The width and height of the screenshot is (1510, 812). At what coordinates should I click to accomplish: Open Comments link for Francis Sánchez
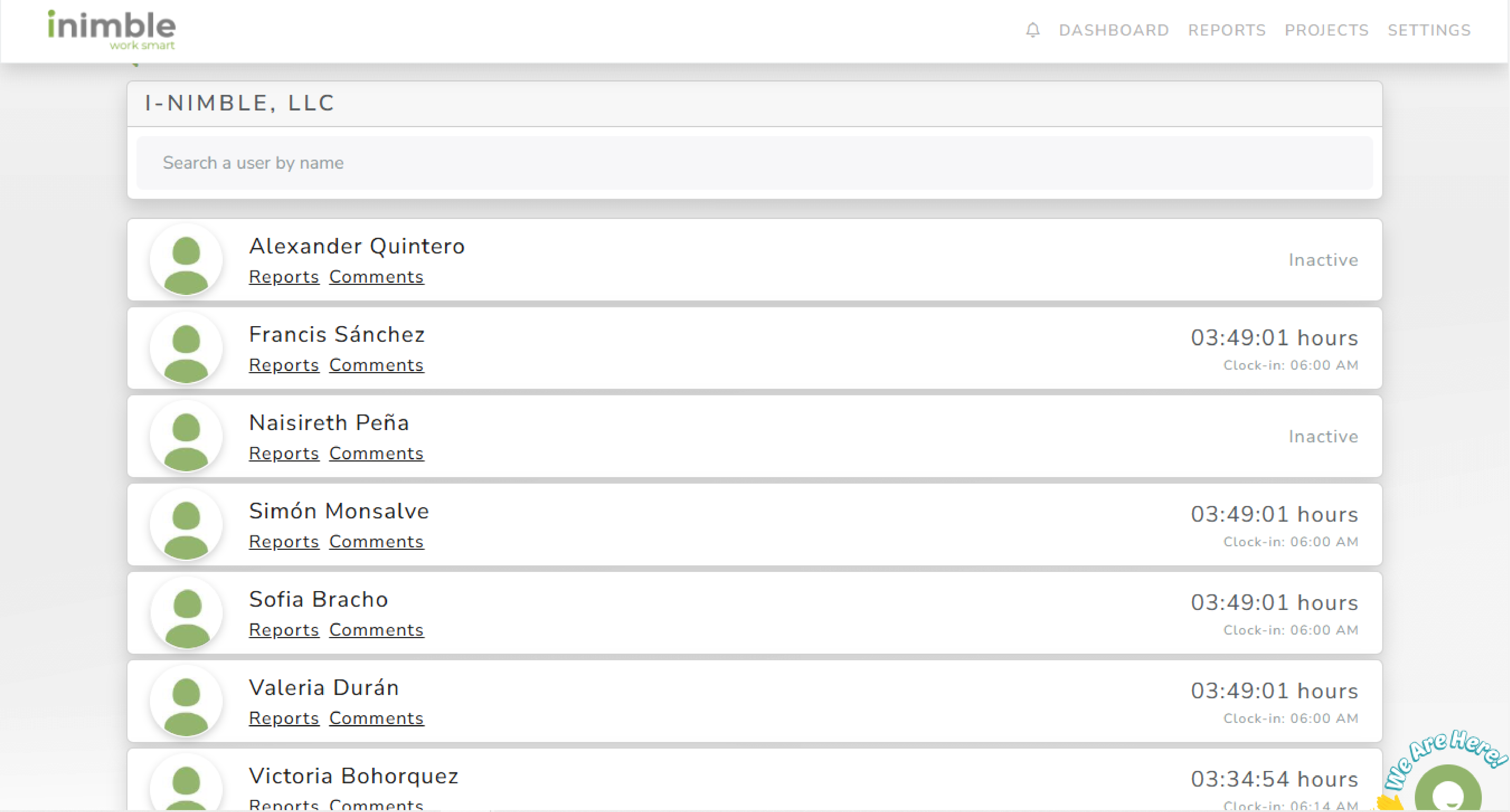point(376,366)
